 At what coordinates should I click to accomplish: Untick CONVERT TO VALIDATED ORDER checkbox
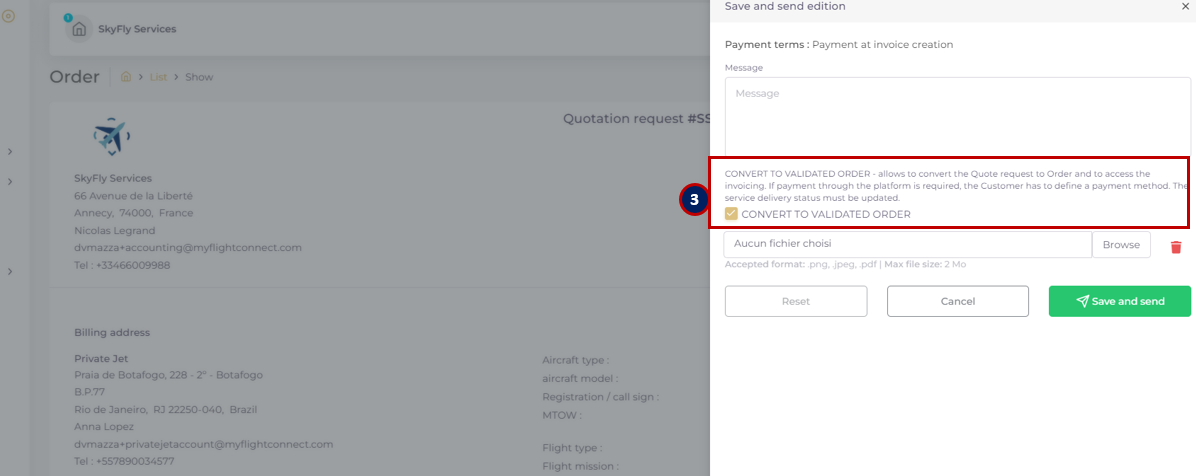pyautogui.click(x=731, y=214)
